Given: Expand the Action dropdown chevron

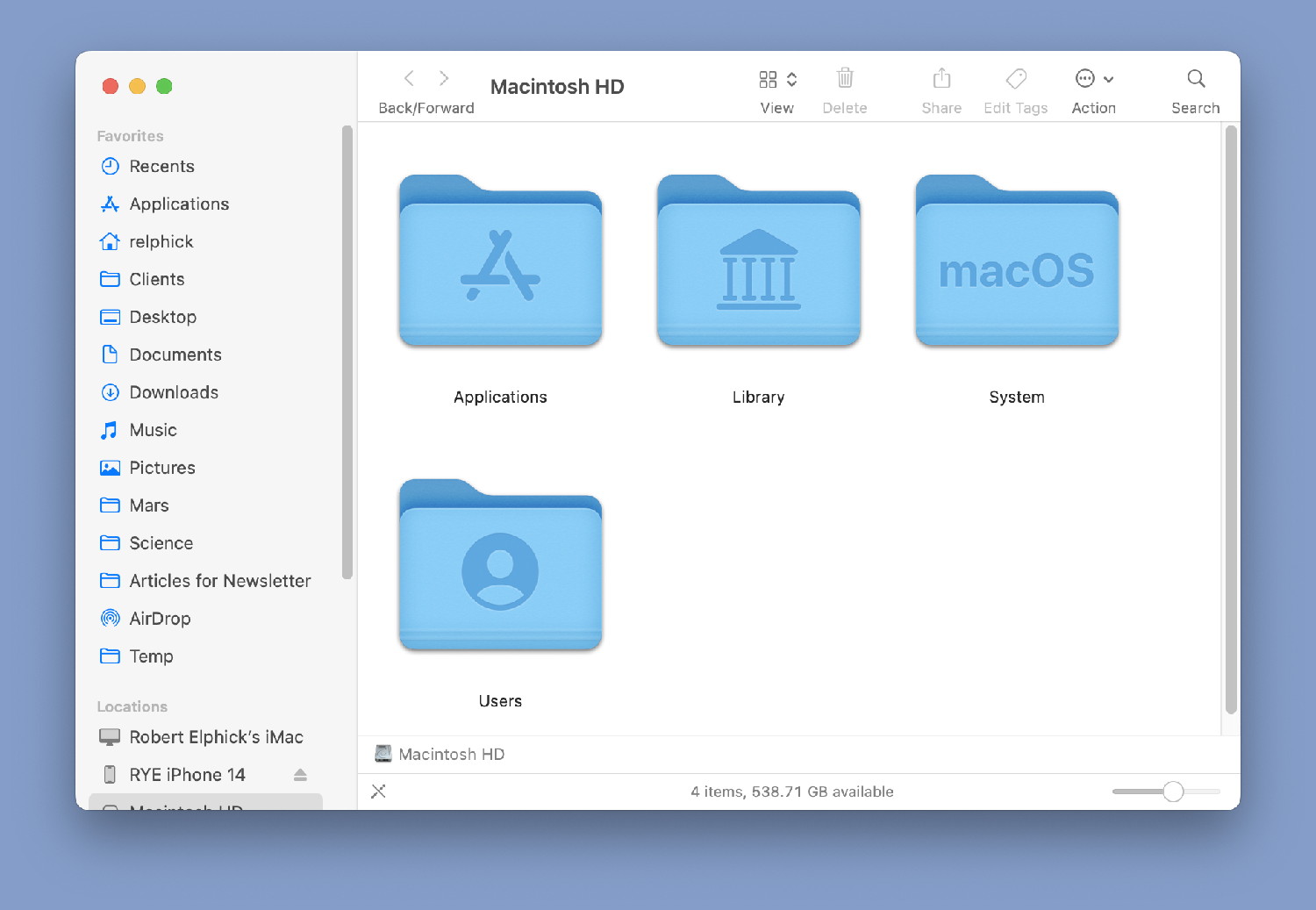Looking at the screenshot, I should pos(1109,80).
